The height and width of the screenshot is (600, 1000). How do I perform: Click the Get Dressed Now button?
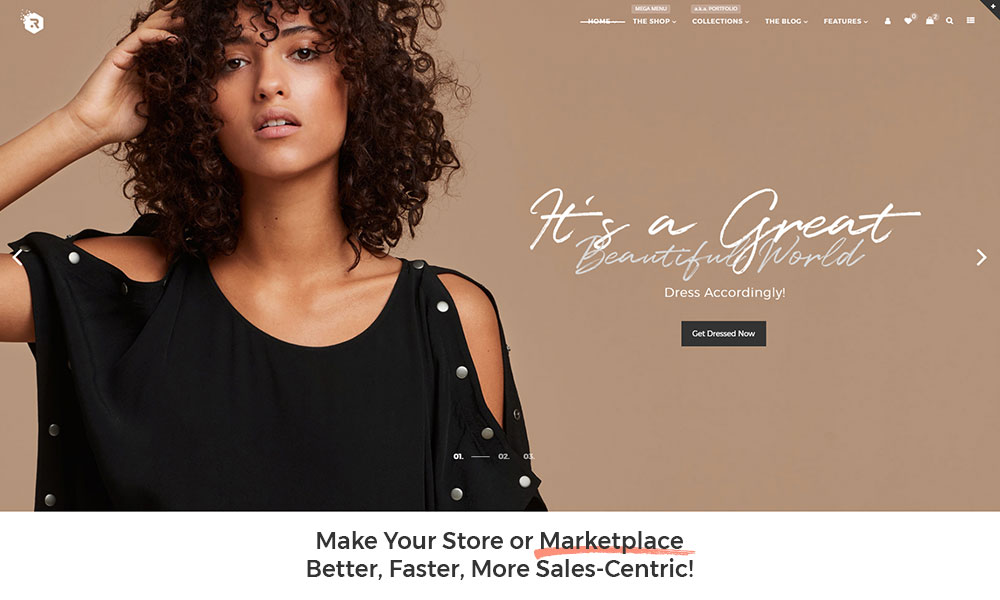723,333
